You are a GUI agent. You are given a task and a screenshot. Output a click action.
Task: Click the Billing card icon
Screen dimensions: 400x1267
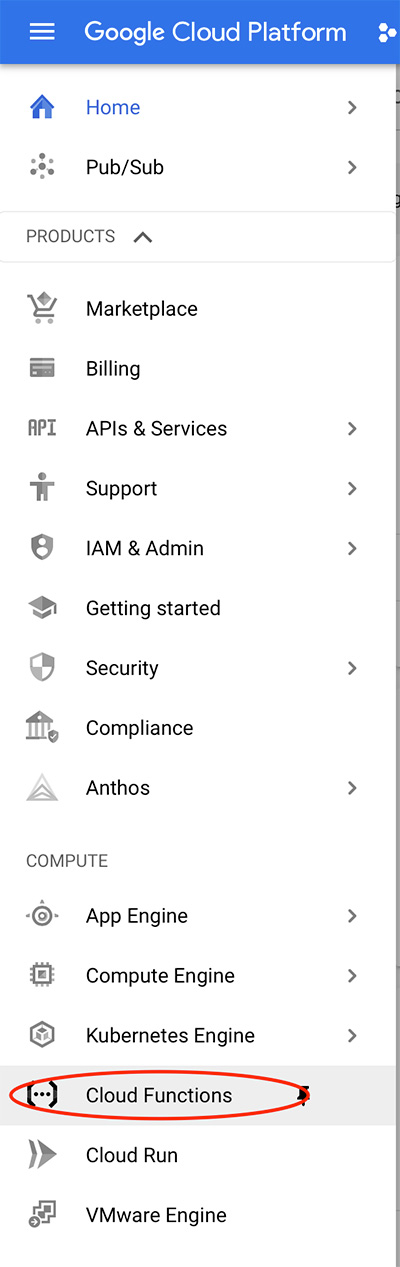[42, 368]
